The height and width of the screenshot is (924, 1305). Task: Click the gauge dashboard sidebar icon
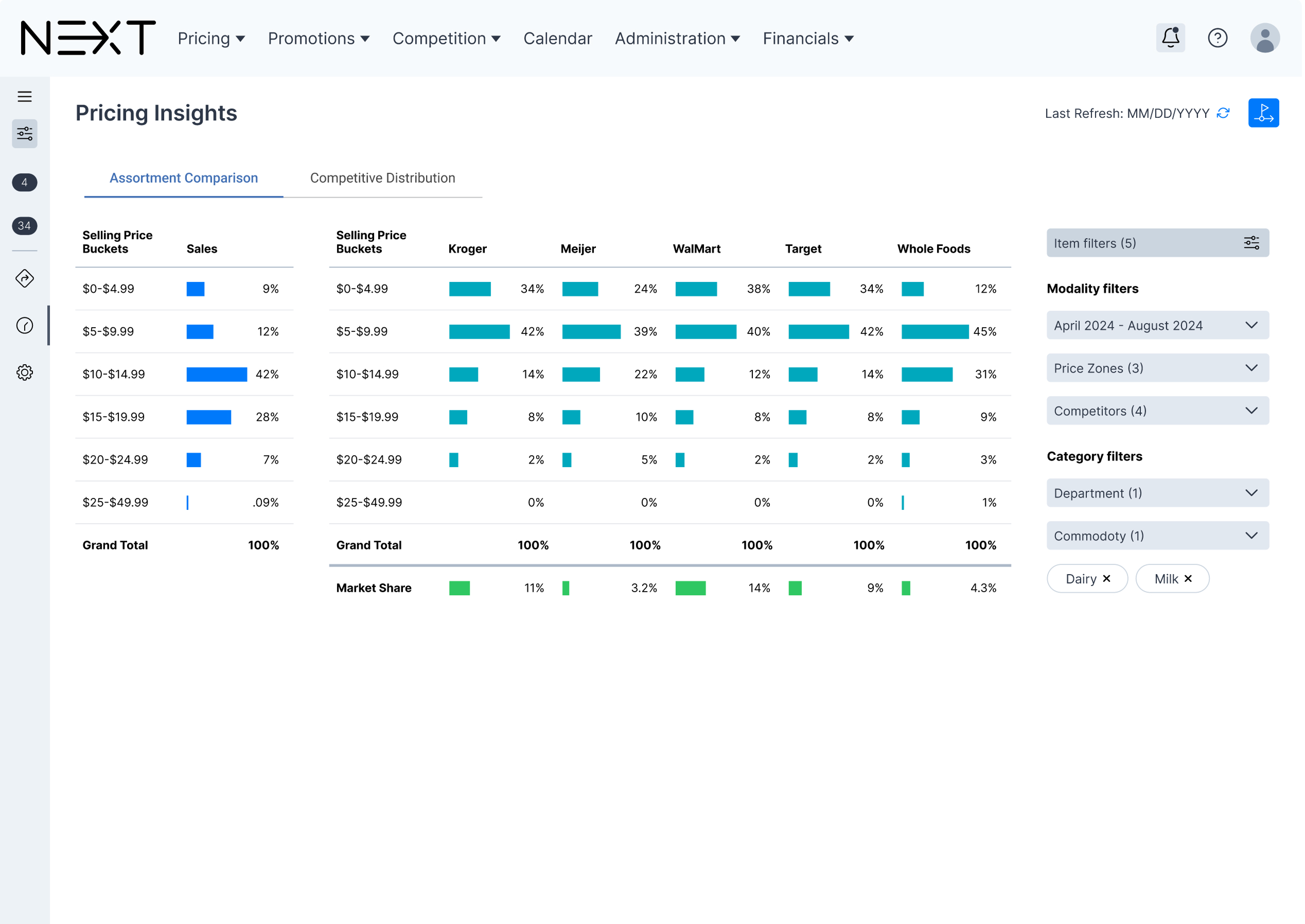pos(25,326)
